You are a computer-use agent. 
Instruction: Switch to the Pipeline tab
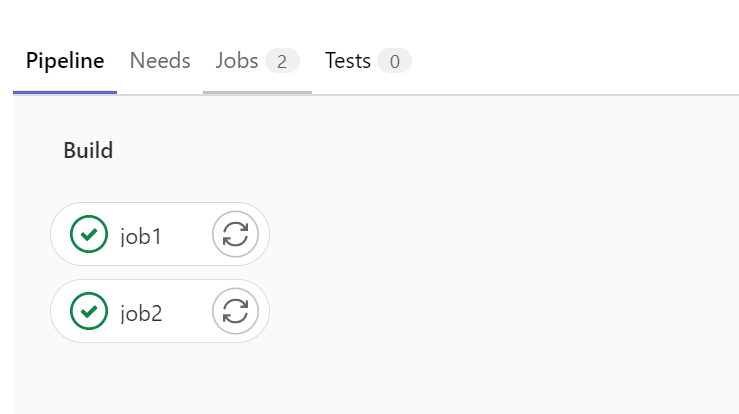(65, 61)
